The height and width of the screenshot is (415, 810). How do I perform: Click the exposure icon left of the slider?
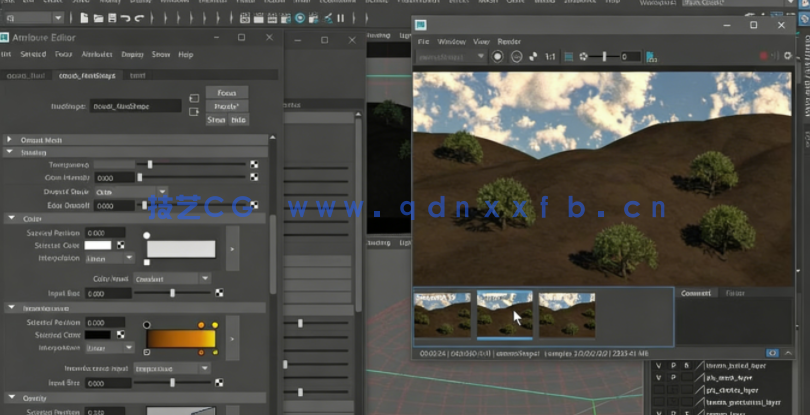(585, 57)
